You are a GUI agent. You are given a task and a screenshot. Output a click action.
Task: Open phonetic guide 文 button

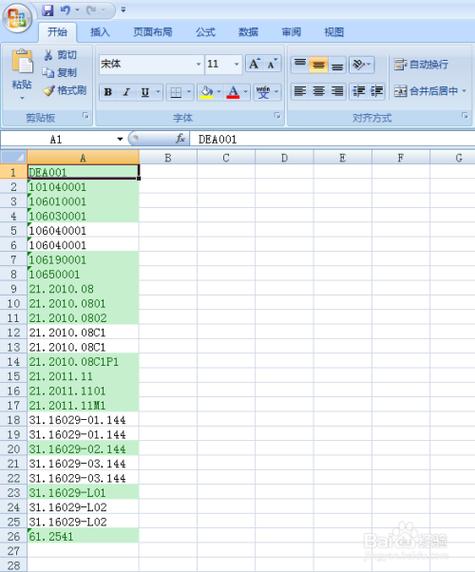click(x=263, y=92)
